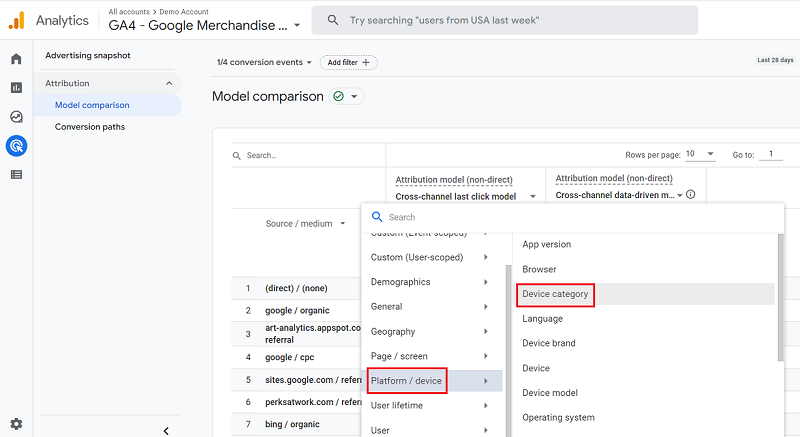
Task: Click the plus icon in Add filter
Action: coord(366,62)
